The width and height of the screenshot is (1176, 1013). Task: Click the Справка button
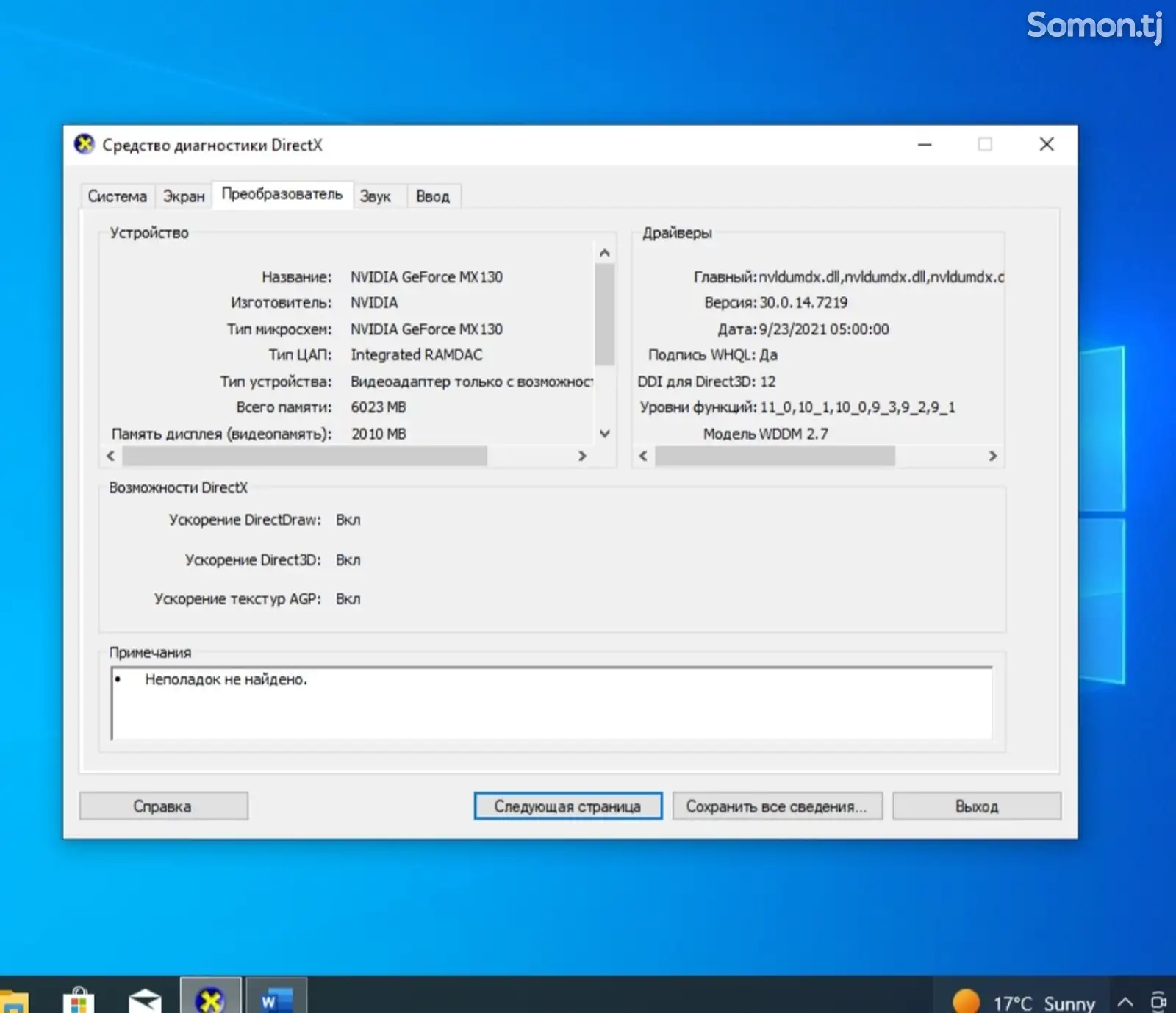click(x=163, y=806)
